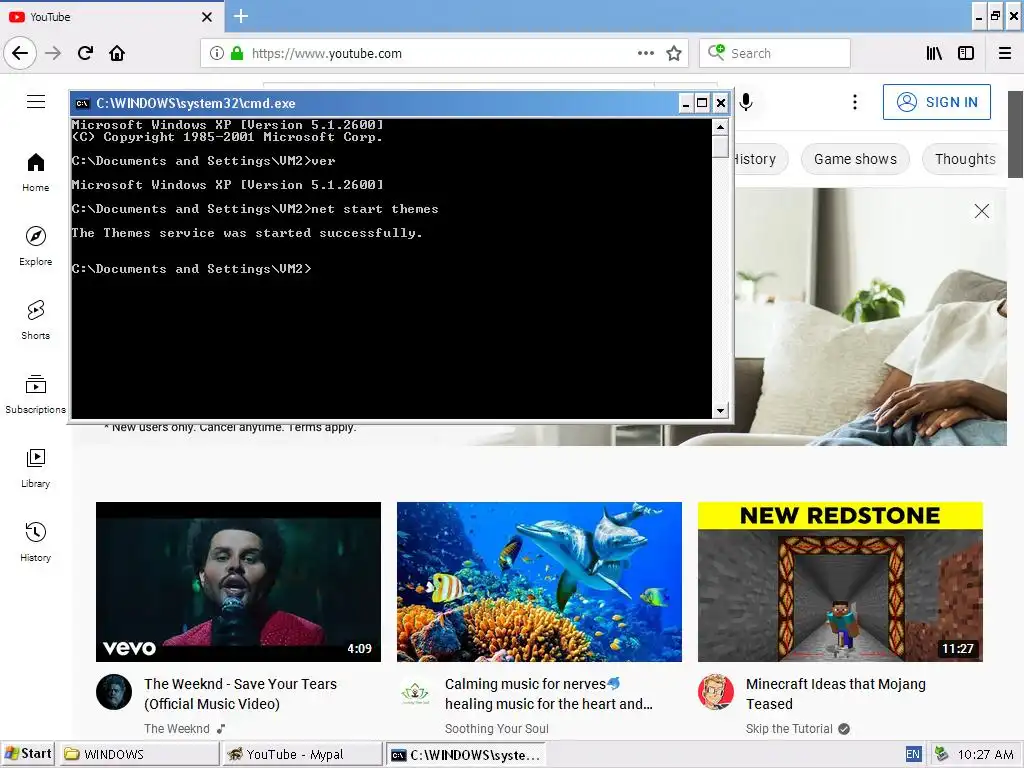Open the NEW REDSTONE Minecraft thumbnail
The width and height of the screenshot is (1024, 768).
coord(840,582)
